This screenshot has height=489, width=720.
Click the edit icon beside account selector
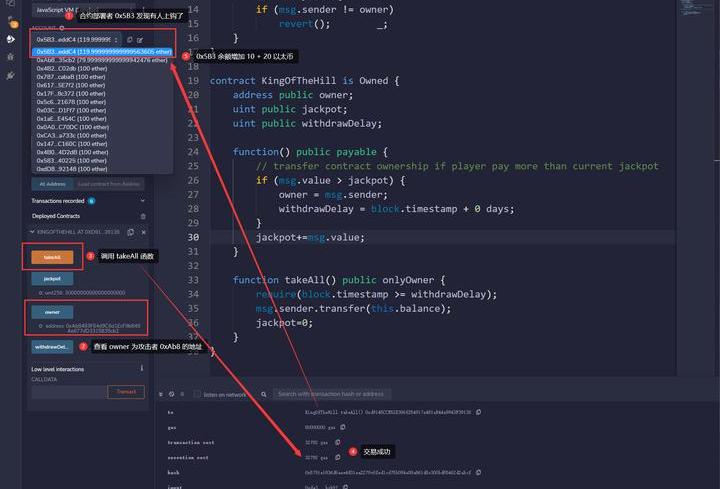pyautogui.click(x=140, y=39)
